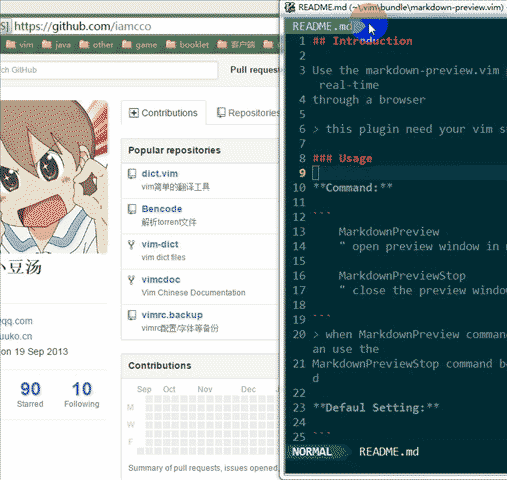Open the booklet bookmarks folder
Image resolution: width=507 pixels, height=480 pixels.
click(187, 44)
